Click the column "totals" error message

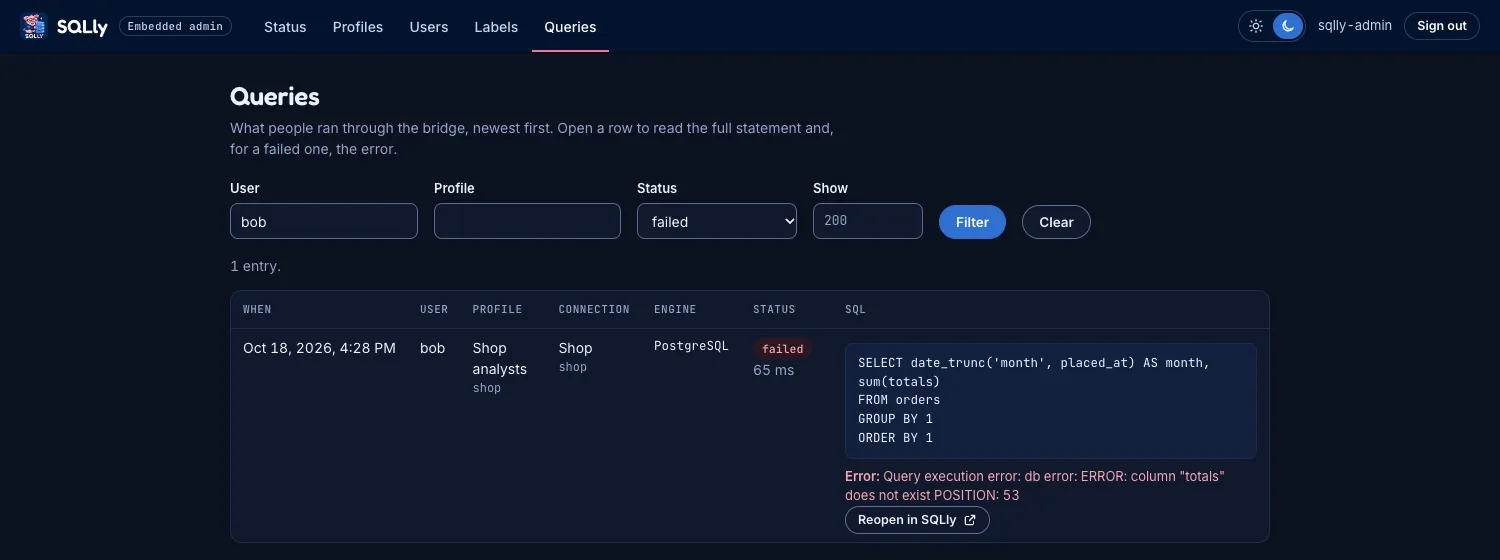point(1035,486)
